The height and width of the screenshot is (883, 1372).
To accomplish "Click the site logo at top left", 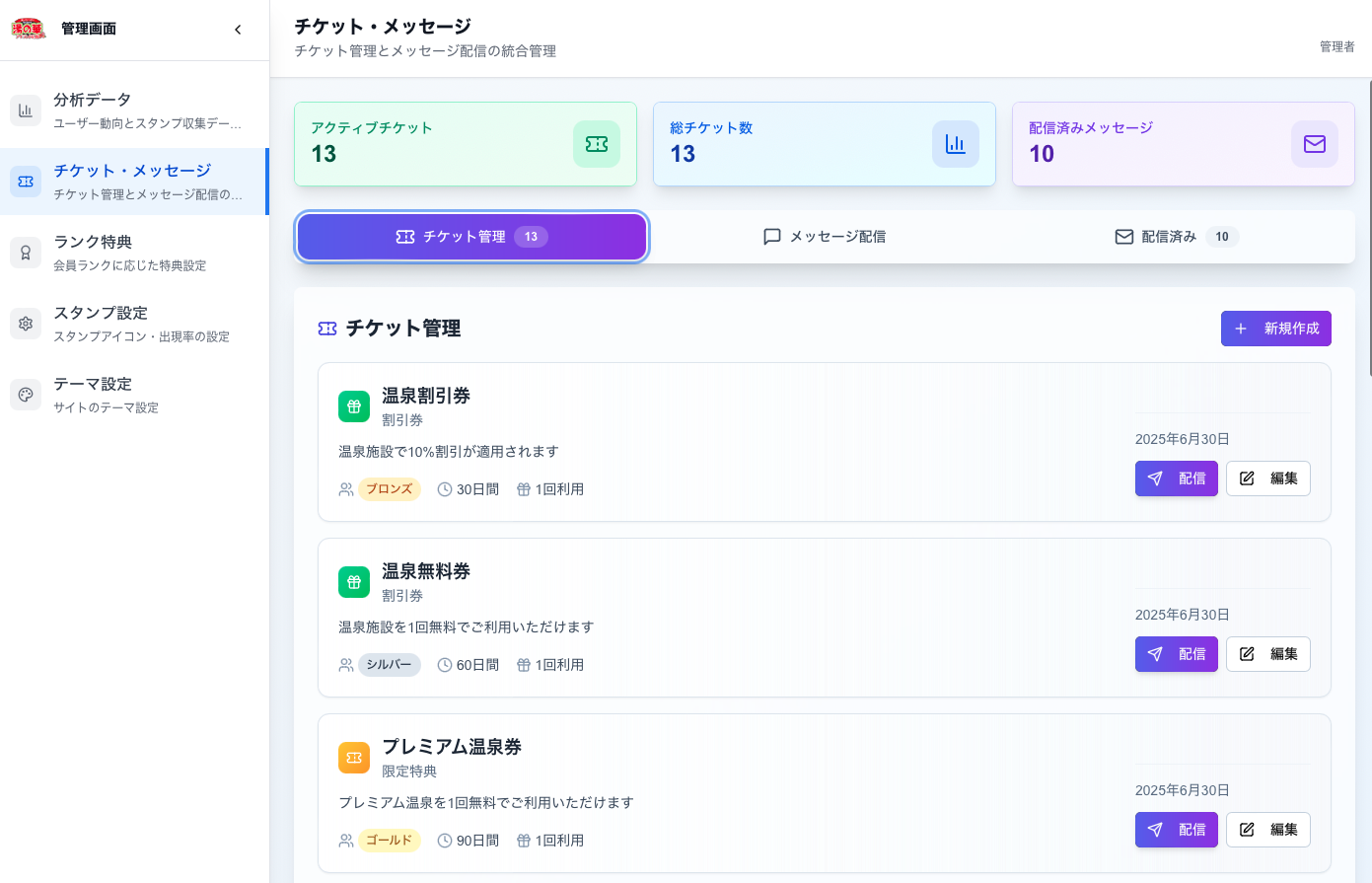I will 27,29.
